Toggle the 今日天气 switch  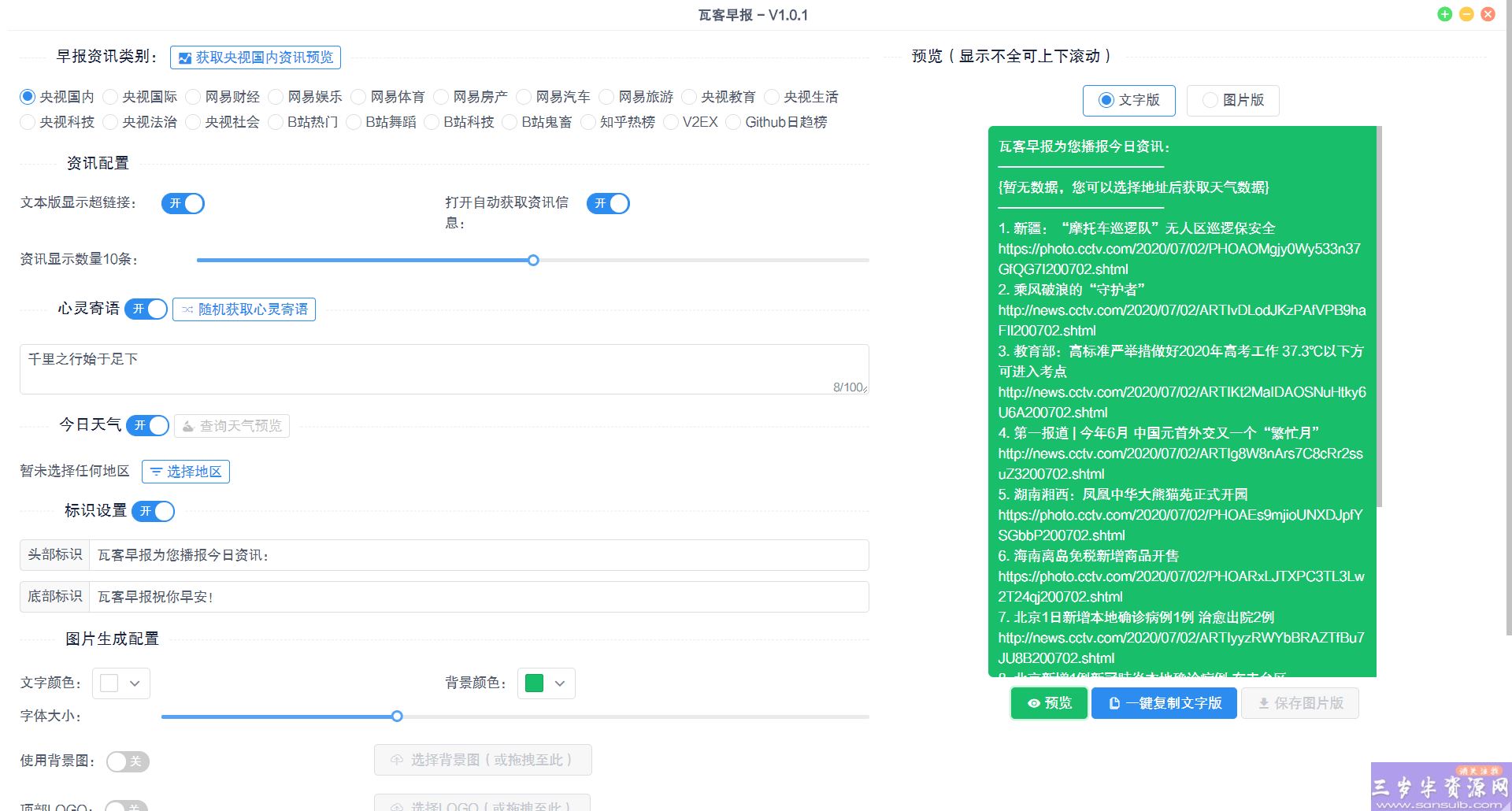148,425
